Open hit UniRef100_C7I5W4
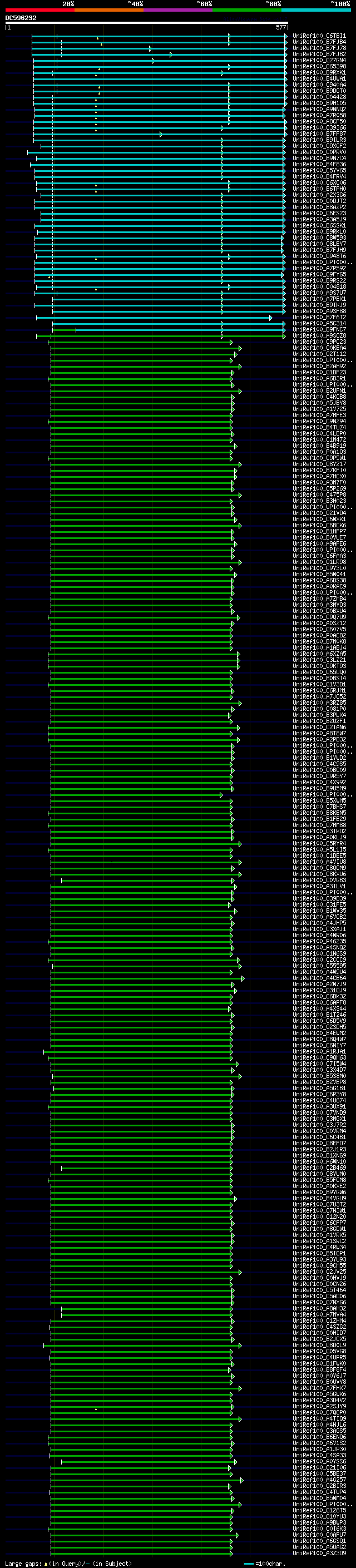Screen dimensions: 356x1568 319,1064
